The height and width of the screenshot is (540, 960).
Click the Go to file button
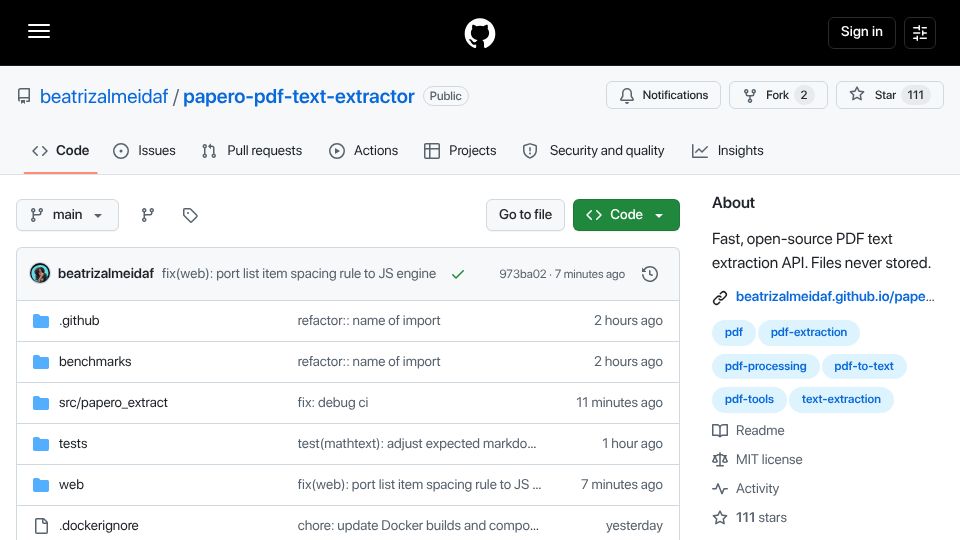525,215
